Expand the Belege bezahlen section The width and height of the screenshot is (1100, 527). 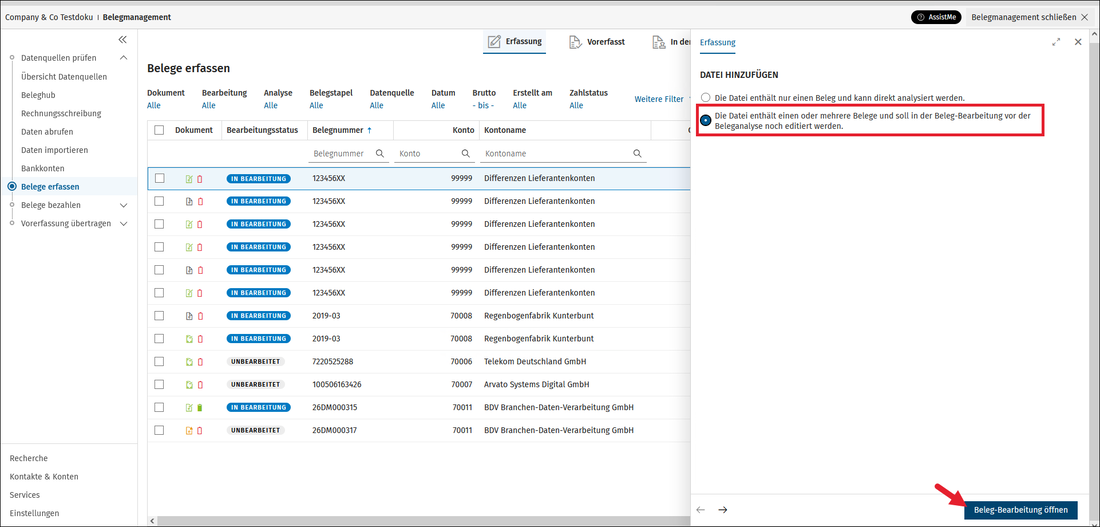[123, 205]
